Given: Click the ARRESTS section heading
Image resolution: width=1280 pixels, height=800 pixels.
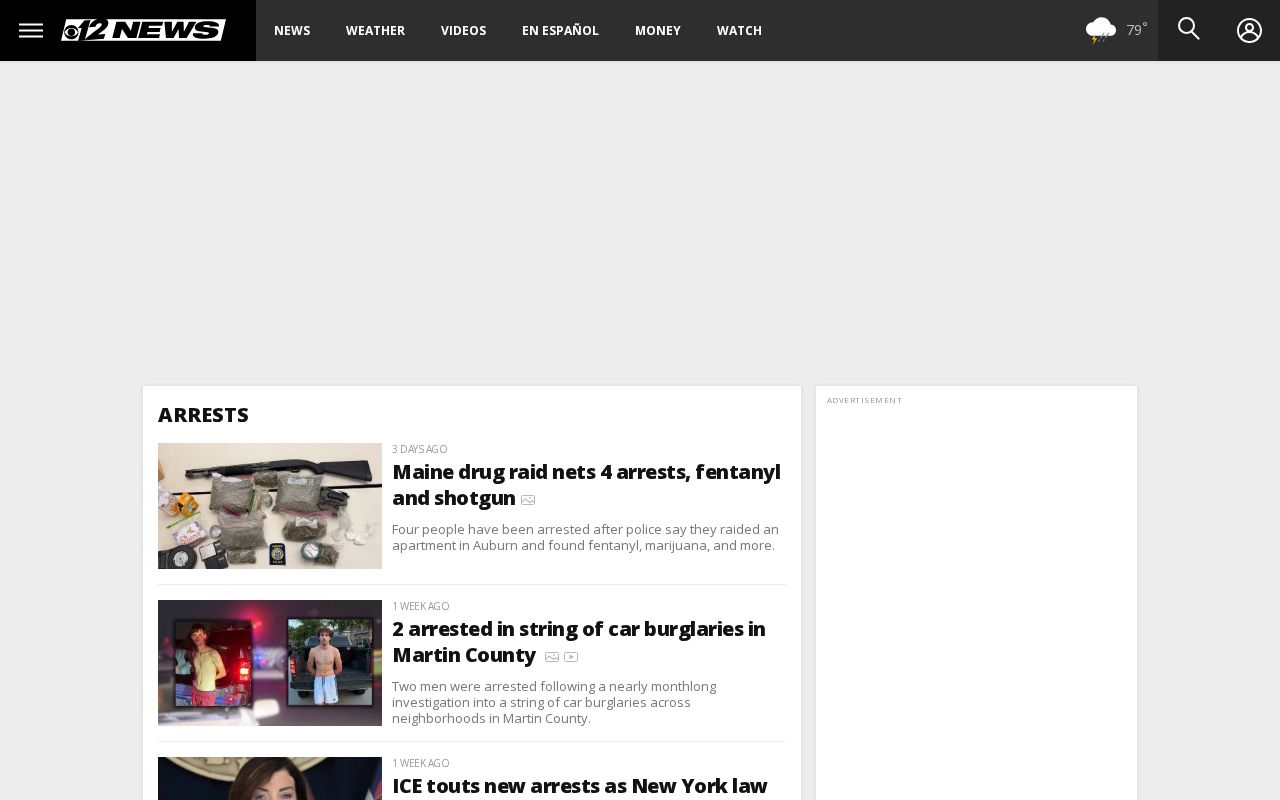Looking at the screenshot, I should click(x=203, y=414).
